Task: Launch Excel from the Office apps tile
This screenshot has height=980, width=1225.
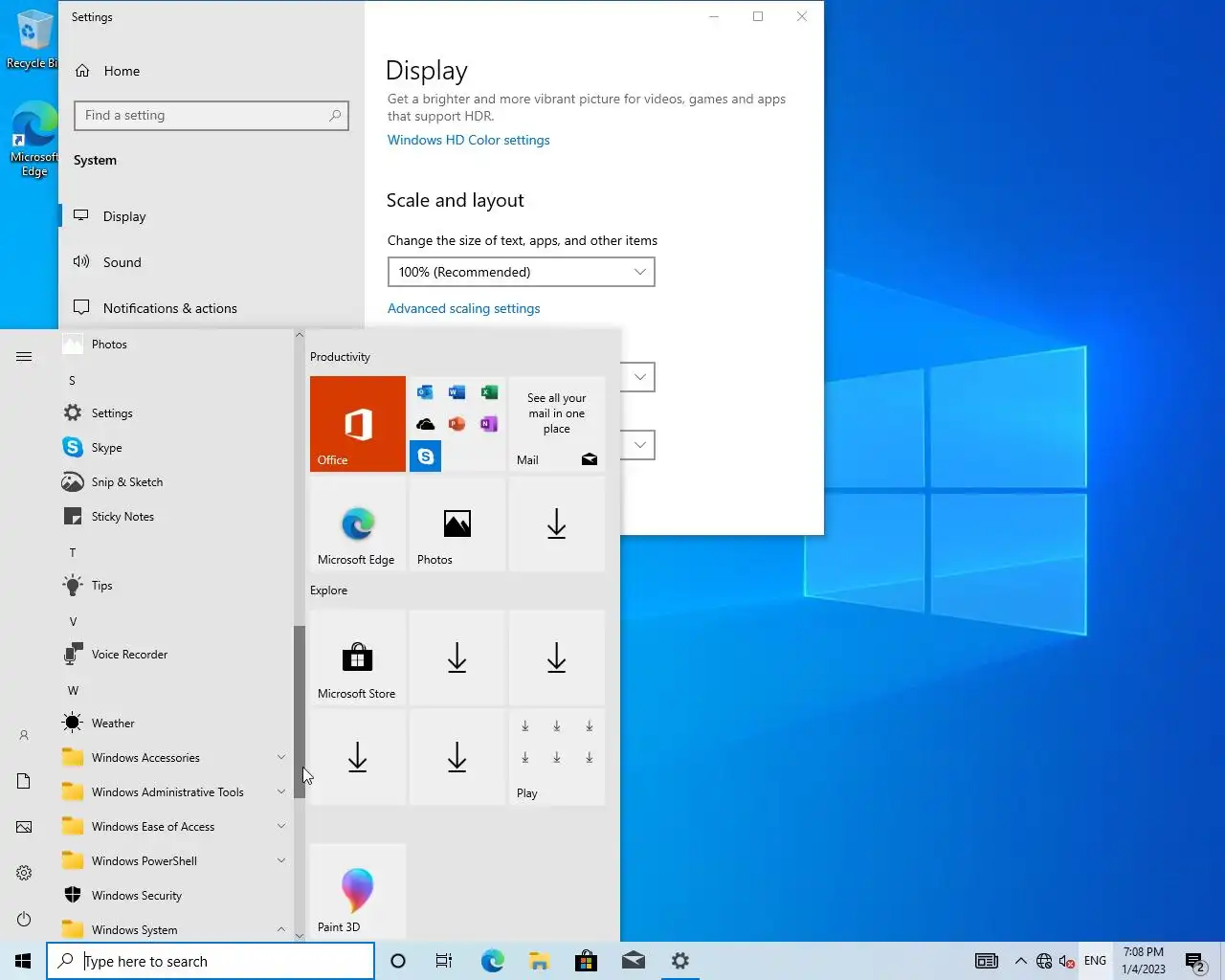Action: tap(489, 392)
